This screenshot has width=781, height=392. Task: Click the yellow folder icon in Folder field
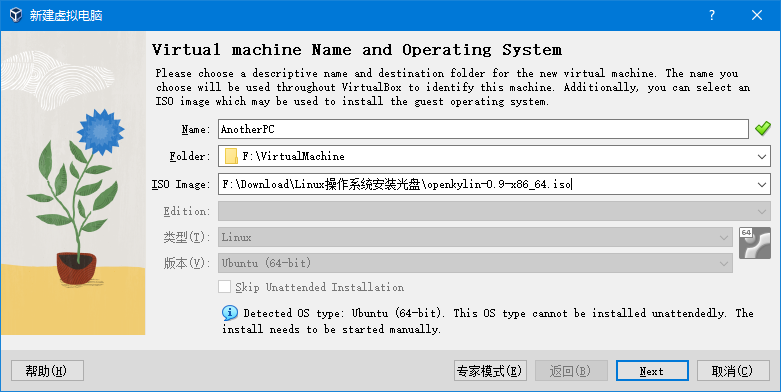(x=231, y=156)
